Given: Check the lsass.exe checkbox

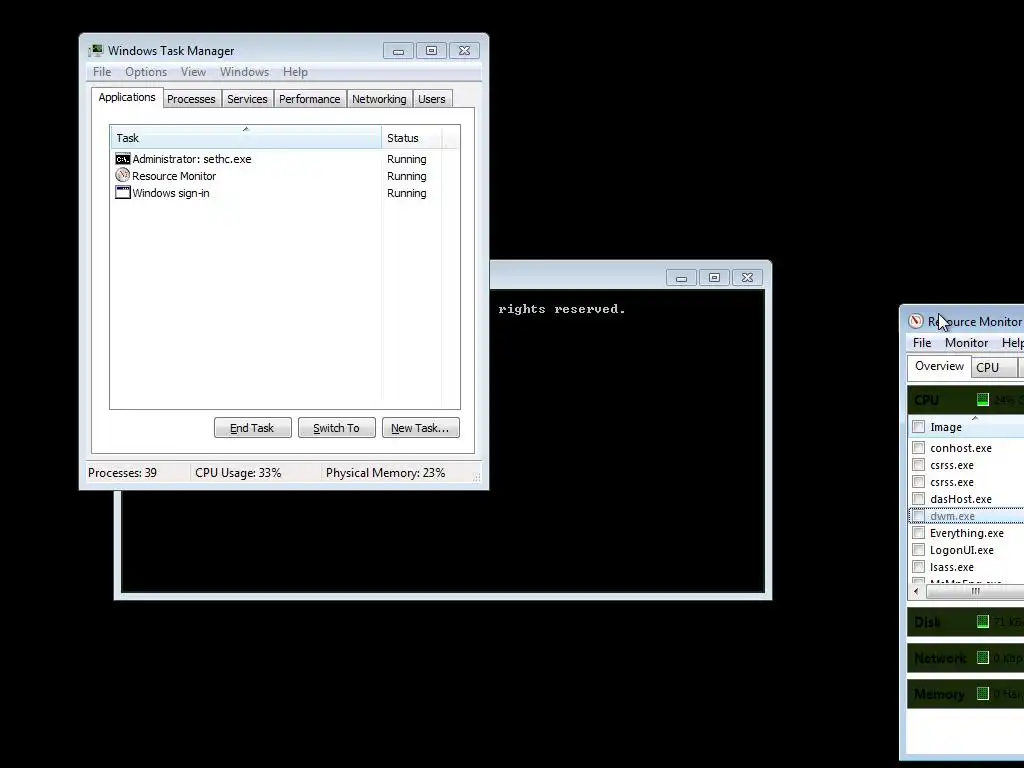Looking at the screenshot, I should 919,567.
